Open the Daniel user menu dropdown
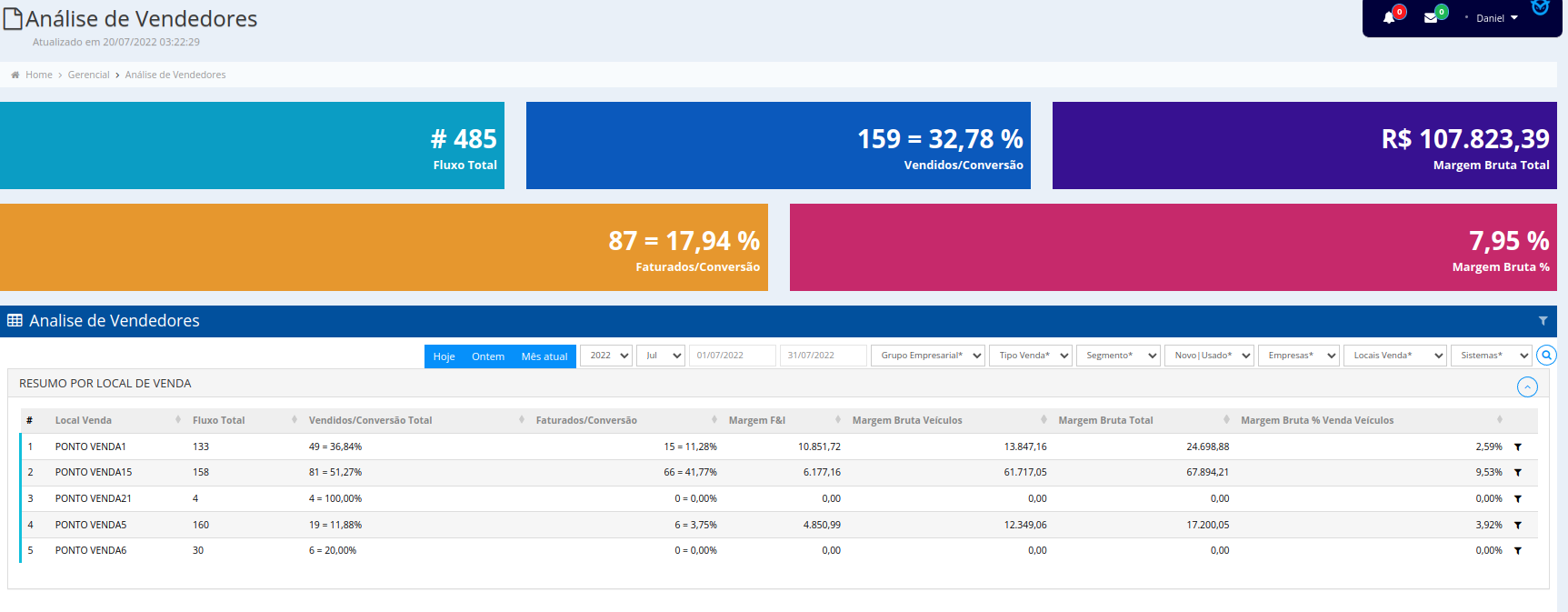 click(1496, 18)
